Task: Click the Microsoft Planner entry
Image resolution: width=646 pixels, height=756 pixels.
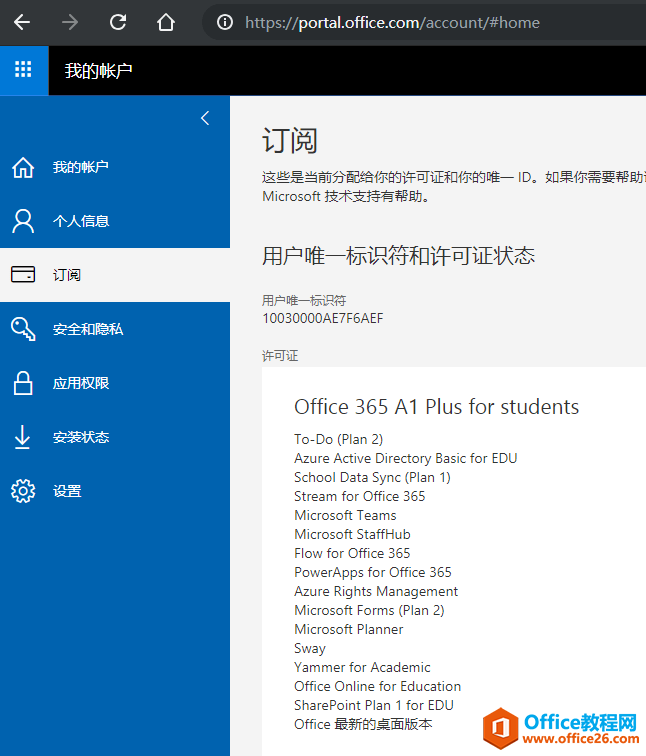Action: [349, 629]
